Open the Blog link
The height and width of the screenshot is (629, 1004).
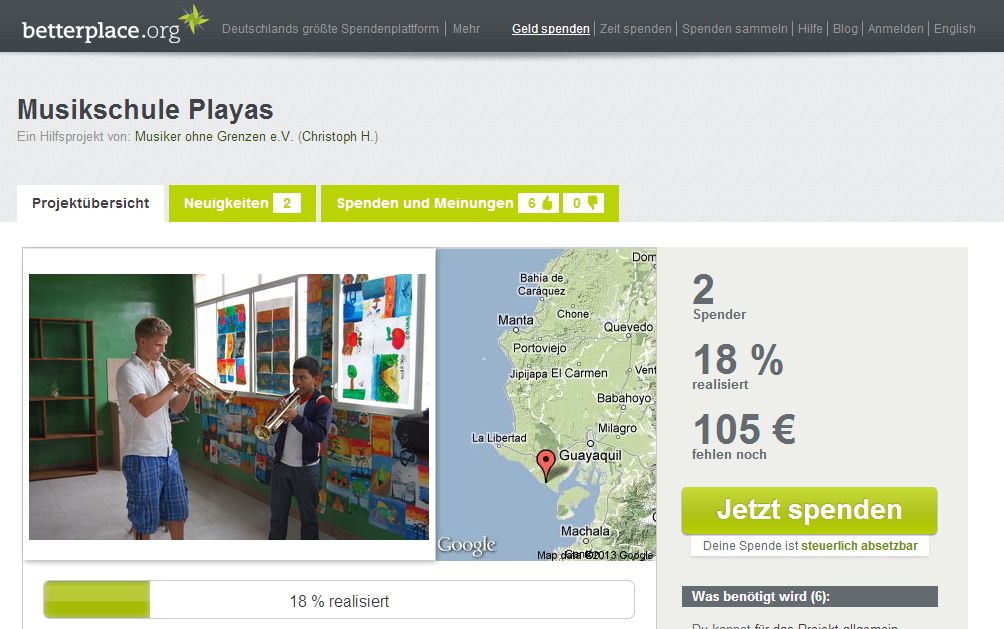pyautogui.click(x=845, y=29)
